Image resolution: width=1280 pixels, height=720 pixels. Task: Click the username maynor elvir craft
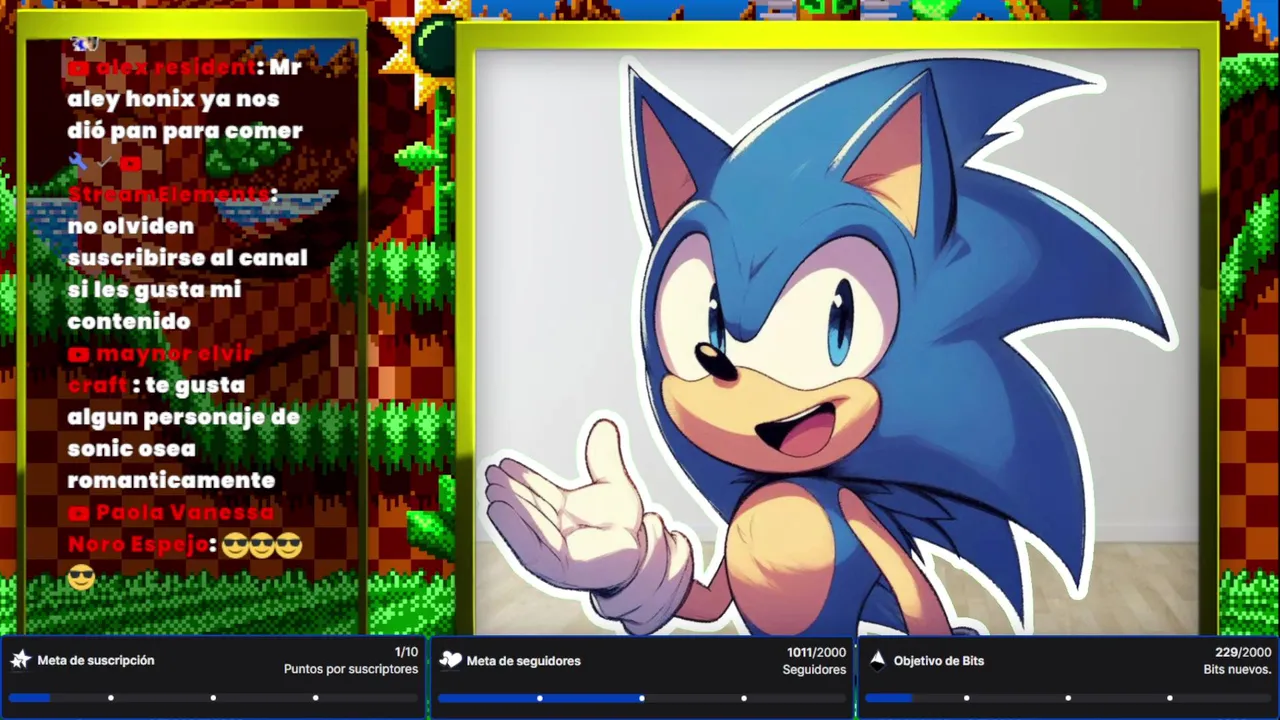point(160,369)
